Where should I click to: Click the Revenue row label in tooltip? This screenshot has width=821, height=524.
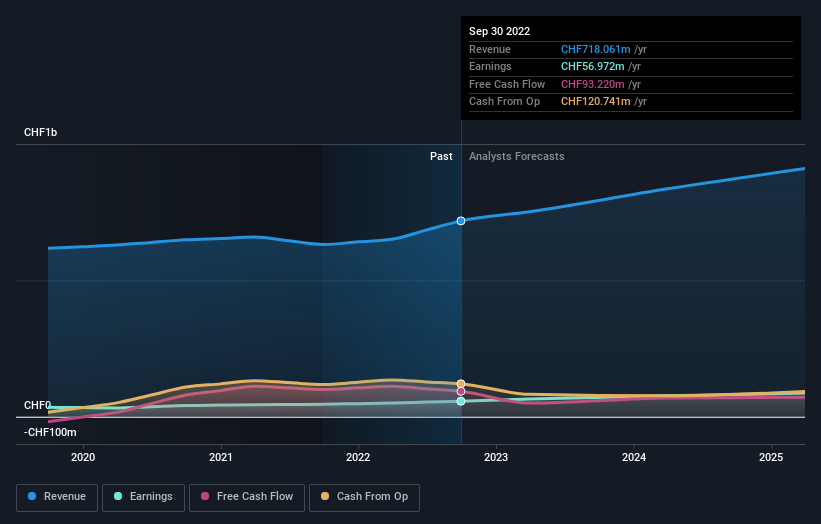[x=490, y=49]
